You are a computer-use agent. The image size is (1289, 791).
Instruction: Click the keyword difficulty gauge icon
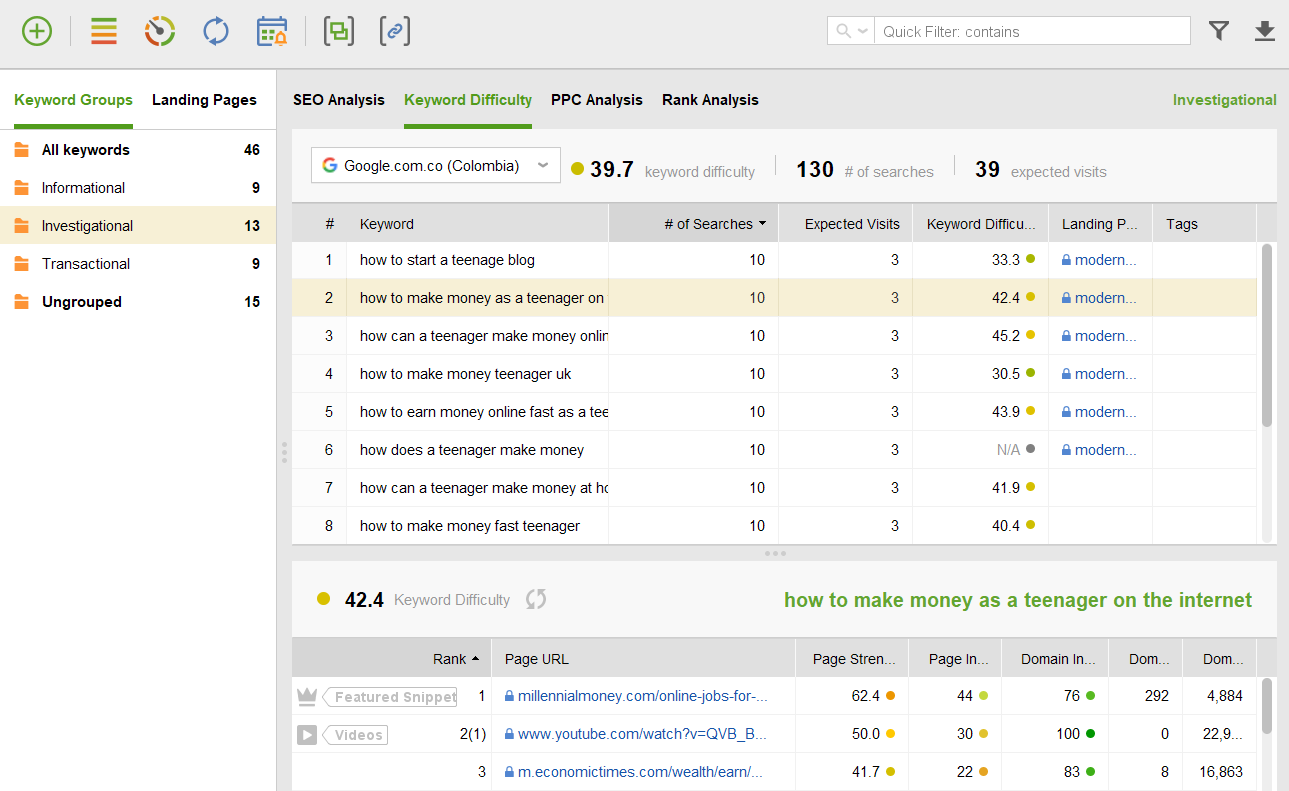pos(160,31)
